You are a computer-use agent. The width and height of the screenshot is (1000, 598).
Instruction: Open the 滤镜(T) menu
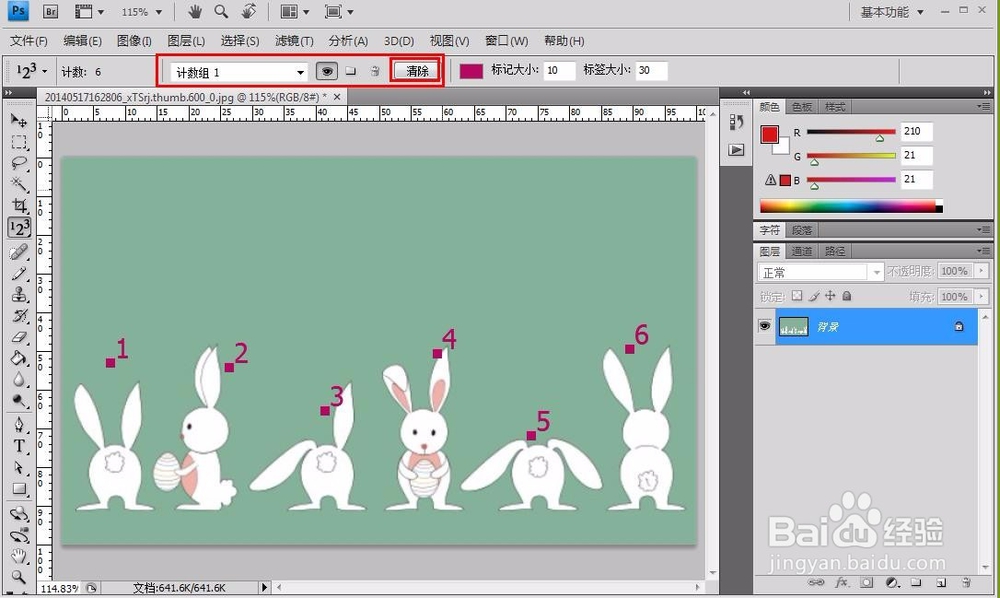(294, 41)
